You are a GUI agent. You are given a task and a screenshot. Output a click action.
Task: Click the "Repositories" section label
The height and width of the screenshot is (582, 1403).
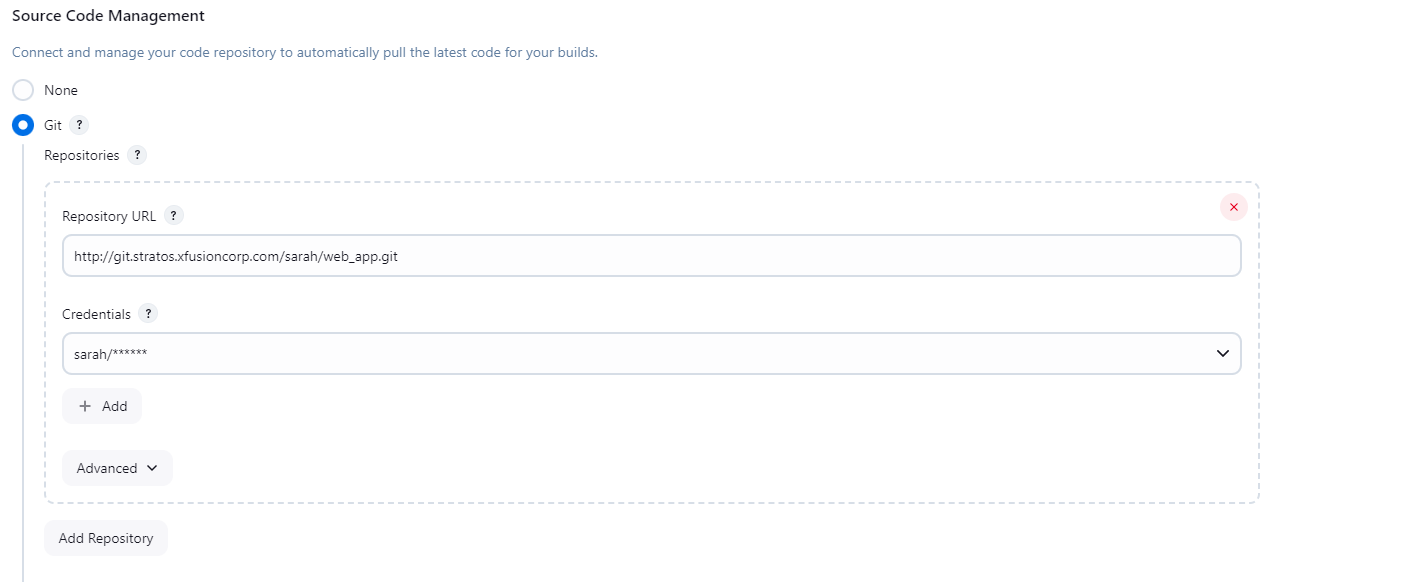(x=82, y=155)
